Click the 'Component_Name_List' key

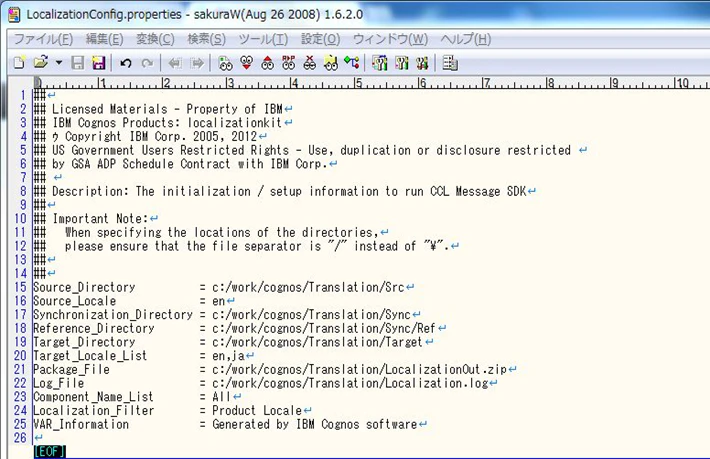(93, 397)
